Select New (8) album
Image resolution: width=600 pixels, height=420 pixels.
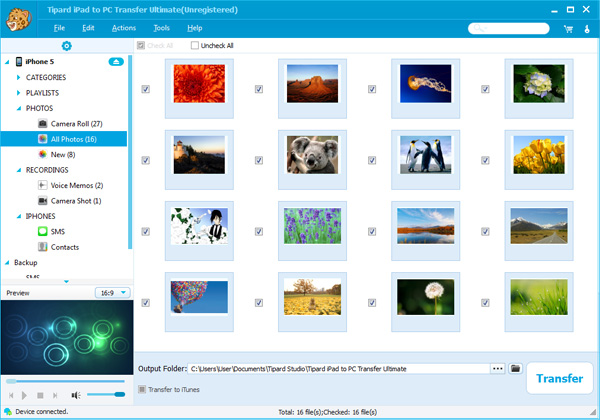64,155
